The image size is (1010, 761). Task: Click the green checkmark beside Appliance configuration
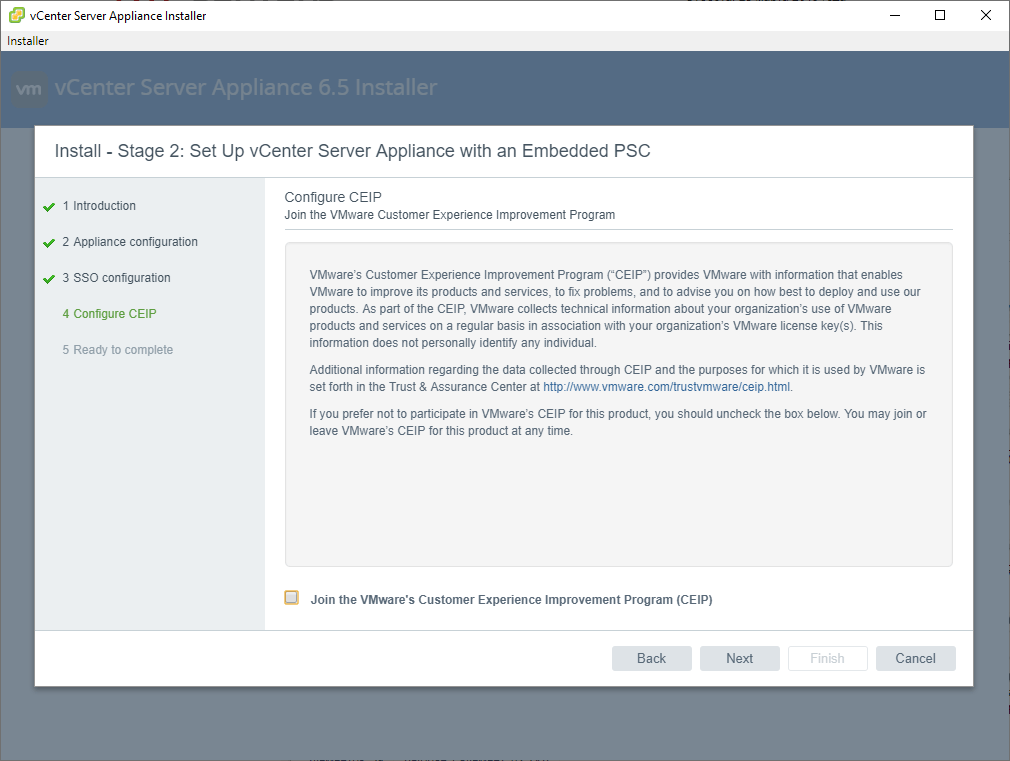(x=49, y=243)
